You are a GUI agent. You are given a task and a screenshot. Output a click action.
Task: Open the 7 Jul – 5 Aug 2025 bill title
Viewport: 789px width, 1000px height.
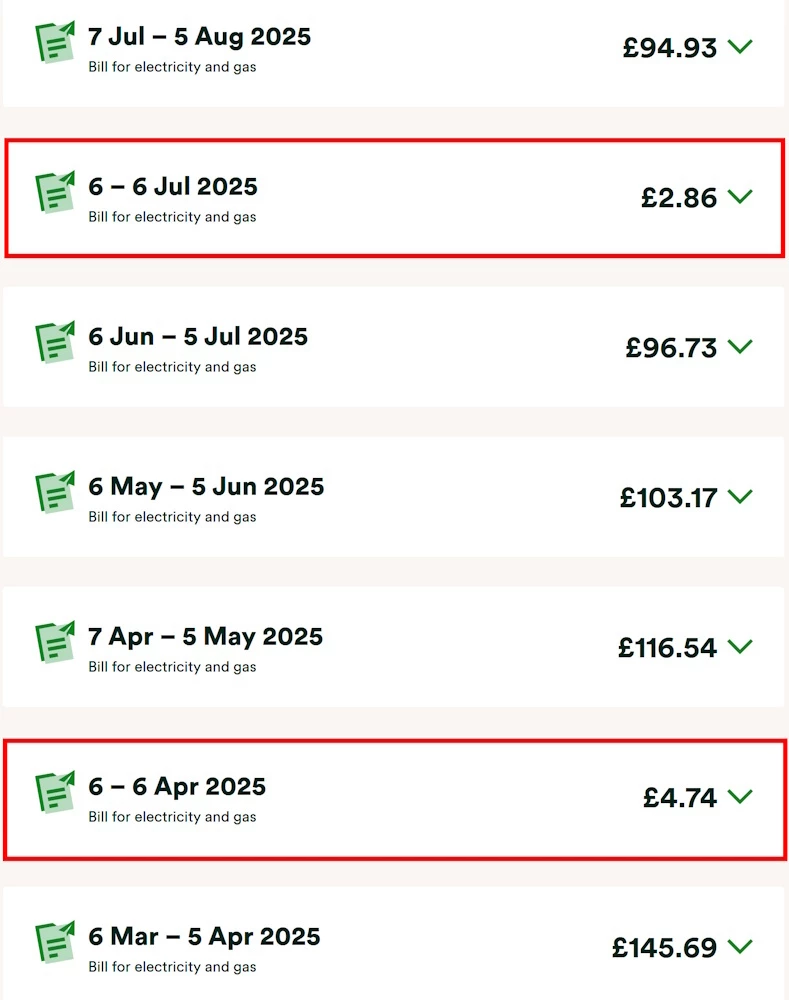pyautogui.click(x=199, y=37)
